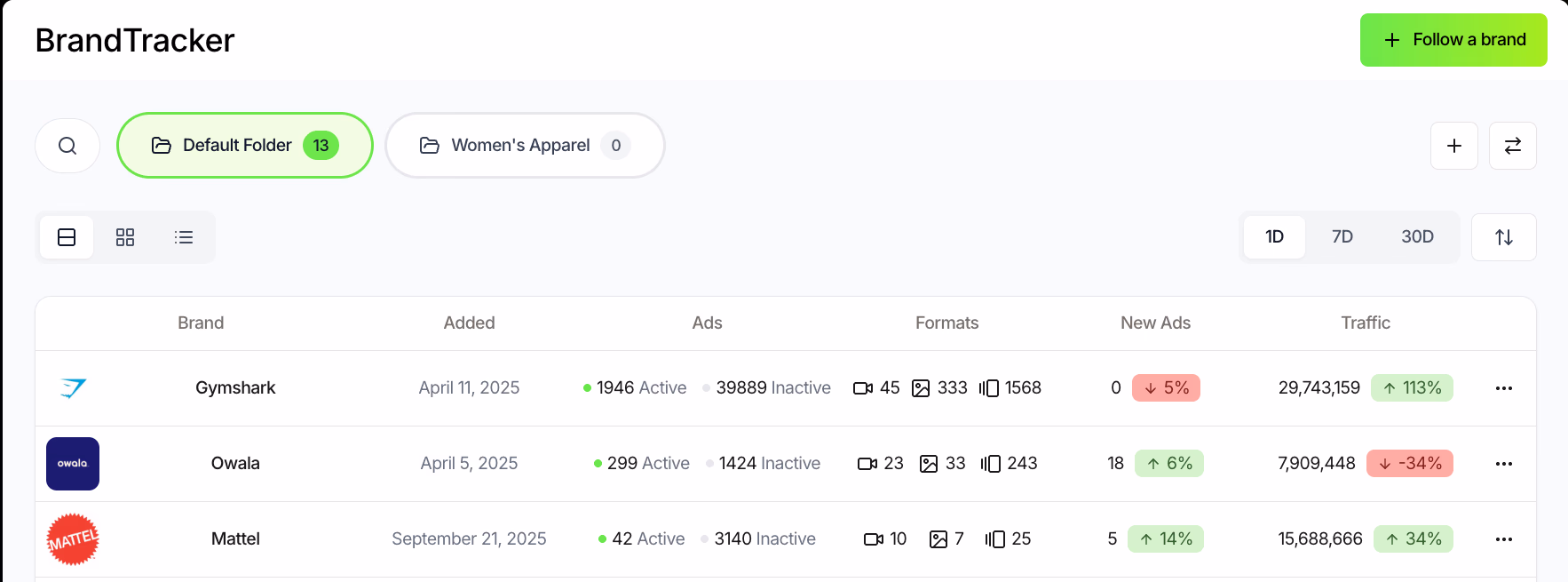The width and height of the screenshot is (1568, 582).
Task: Click the 113% traffic increase badge
Action: tap(1412, 388)
